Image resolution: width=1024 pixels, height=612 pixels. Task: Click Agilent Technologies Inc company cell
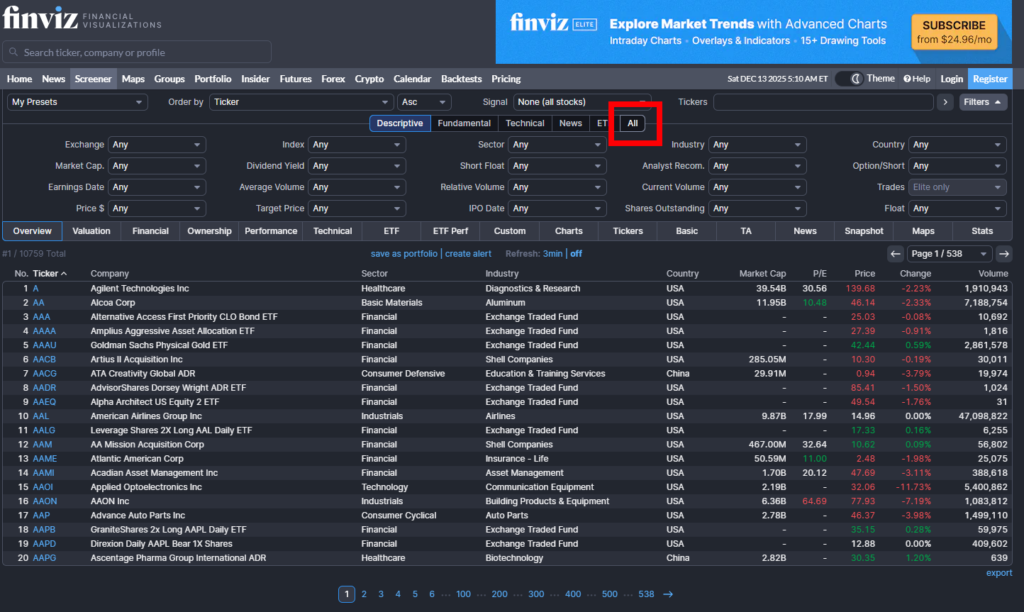[x=139, y=288]
